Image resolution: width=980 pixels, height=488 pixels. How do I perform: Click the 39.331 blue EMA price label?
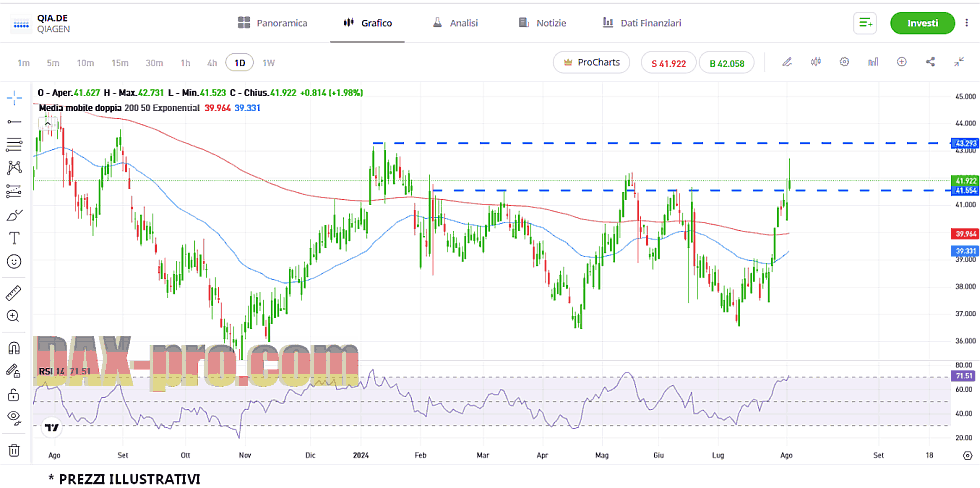[963, 251]
